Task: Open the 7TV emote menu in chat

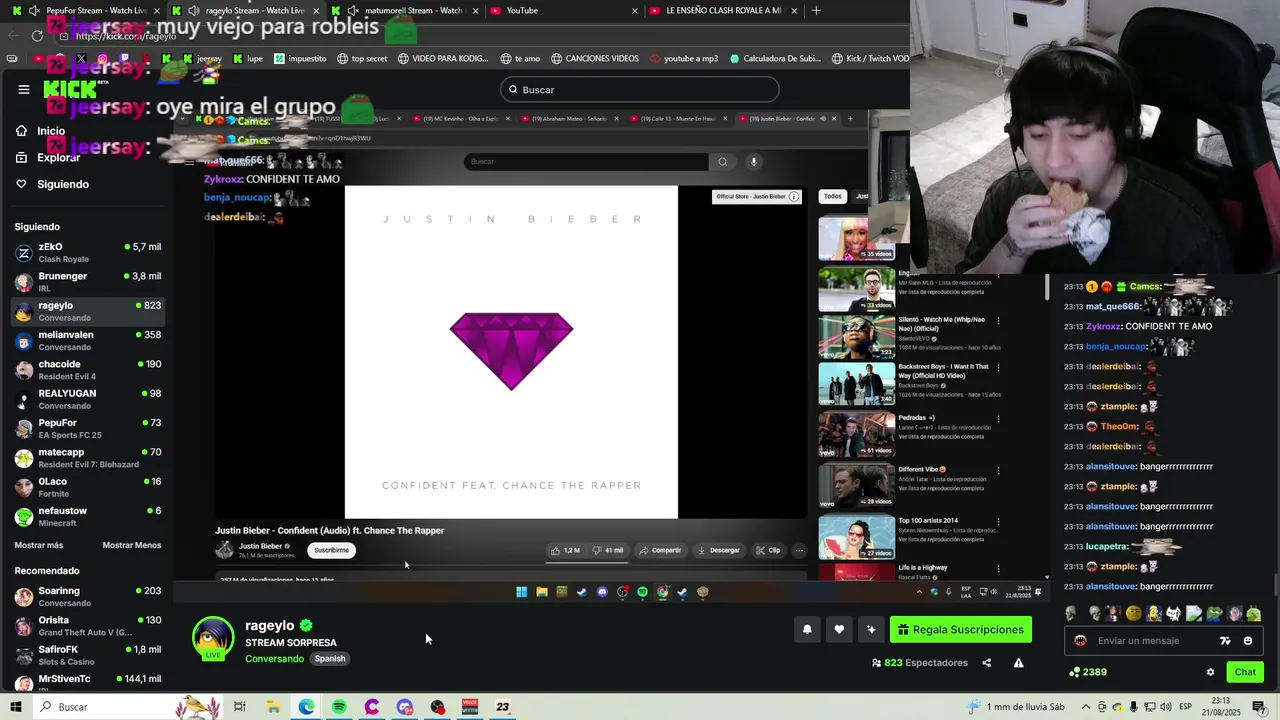Action: click(x=1225, y=641)
